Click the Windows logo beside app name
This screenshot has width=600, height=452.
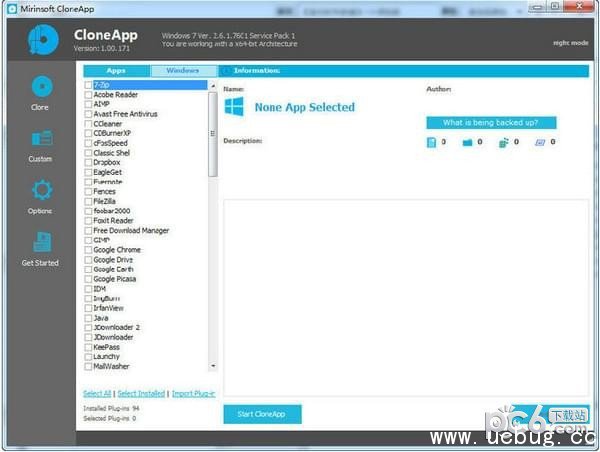pos(234,106)
